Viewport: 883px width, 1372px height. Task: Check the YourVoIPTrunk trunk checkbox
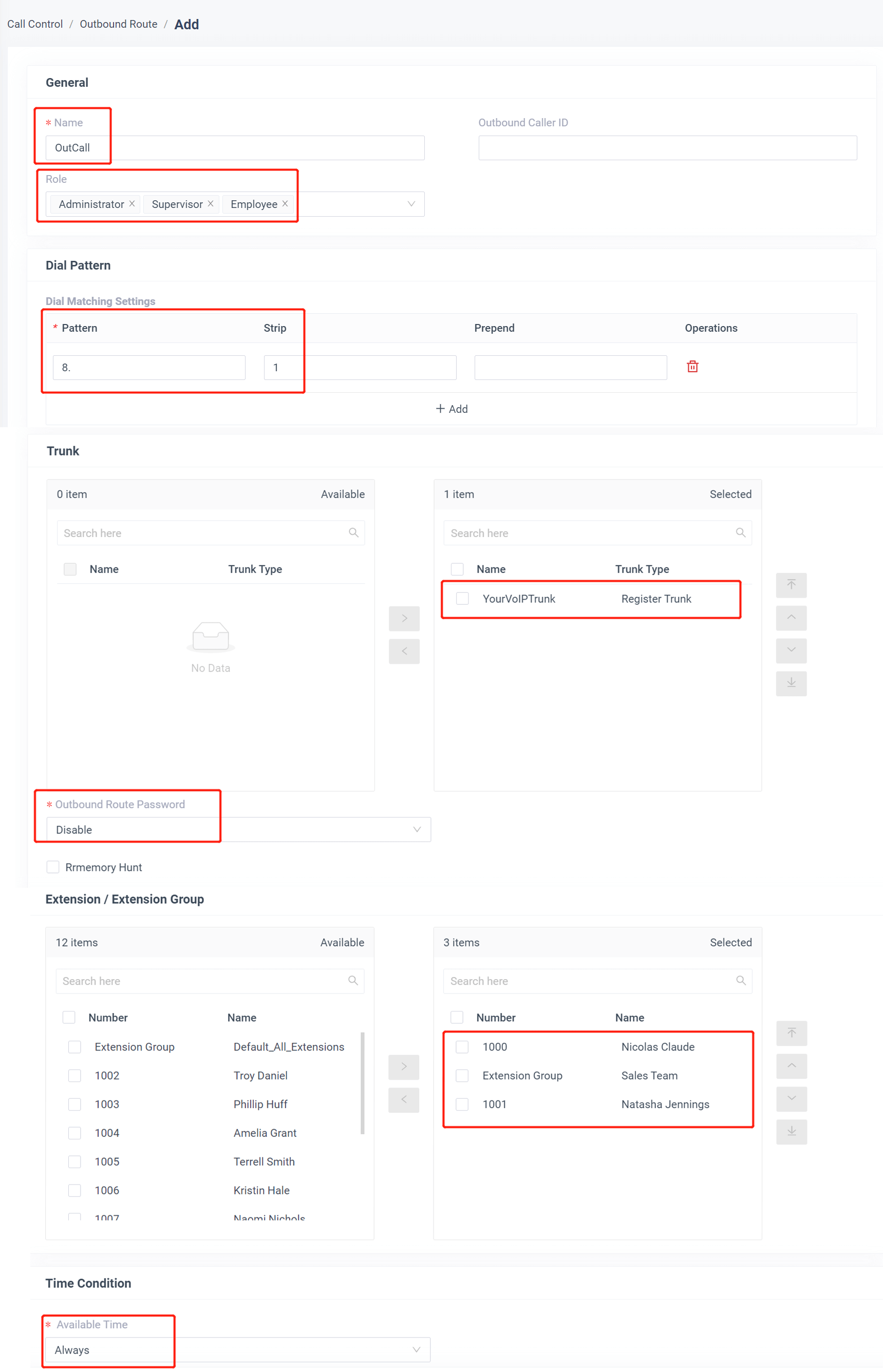[x=462, y=599]
